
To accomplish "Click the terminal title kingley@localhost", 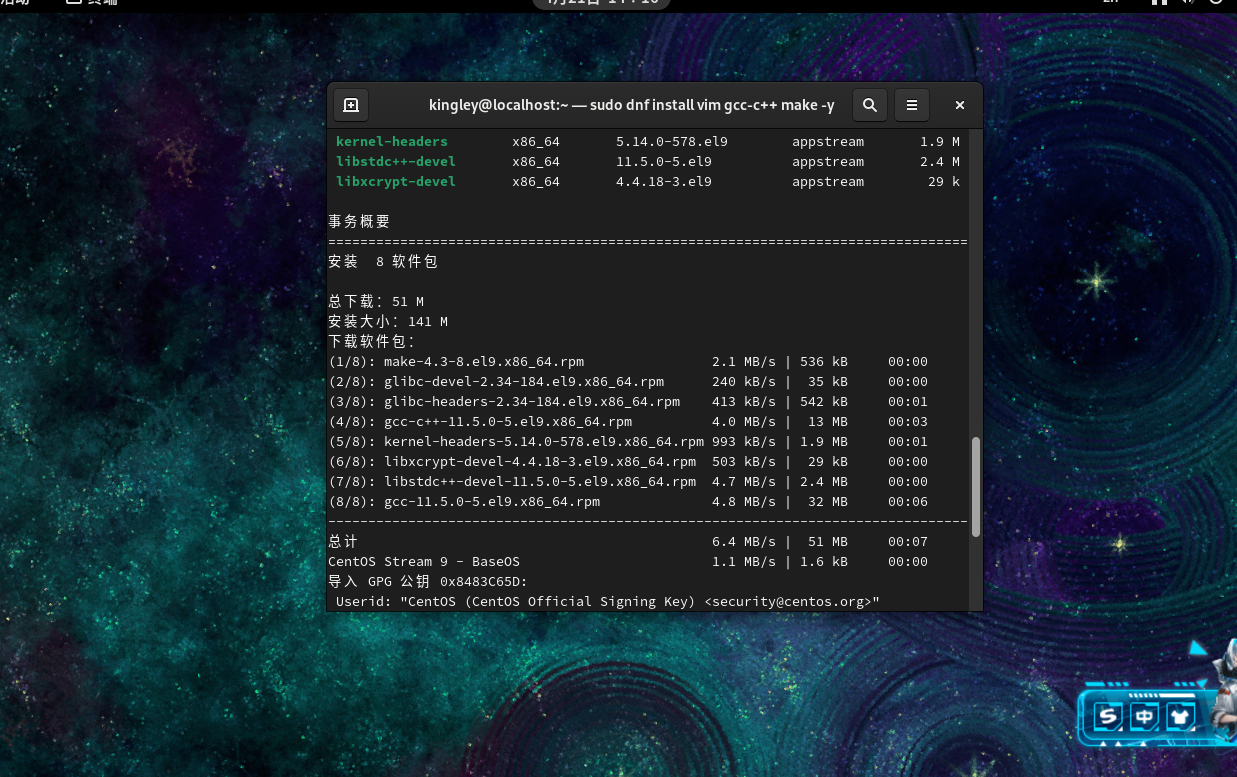I will 631,105.
